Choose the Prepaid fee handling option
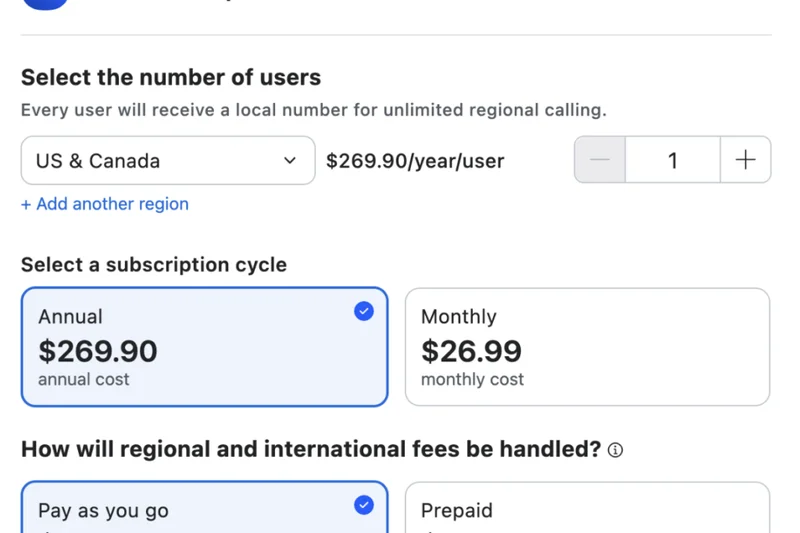Image resolution: width=800 pixels, height=533 pixels. click(x=587, y=510)
